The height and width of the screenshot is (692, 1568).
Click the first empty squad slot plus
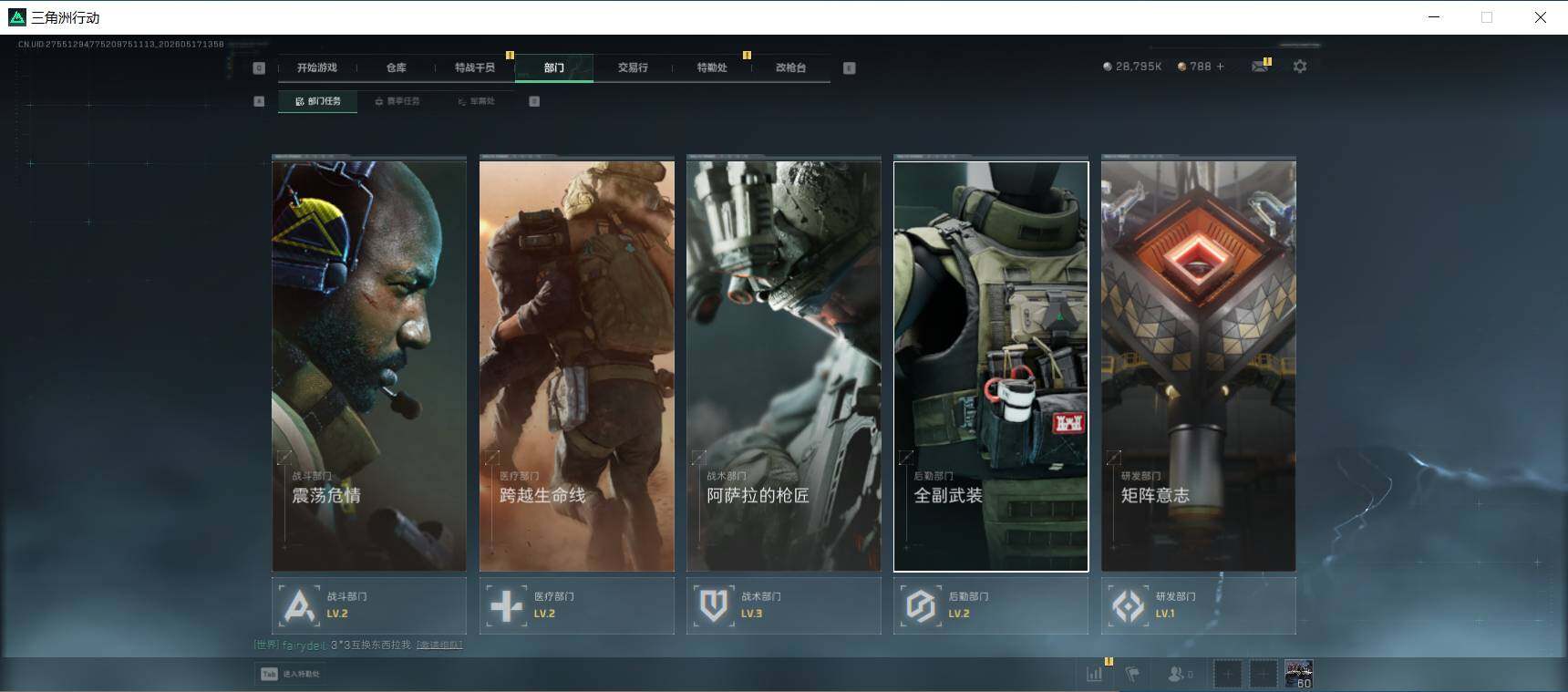pos(1227,675)
